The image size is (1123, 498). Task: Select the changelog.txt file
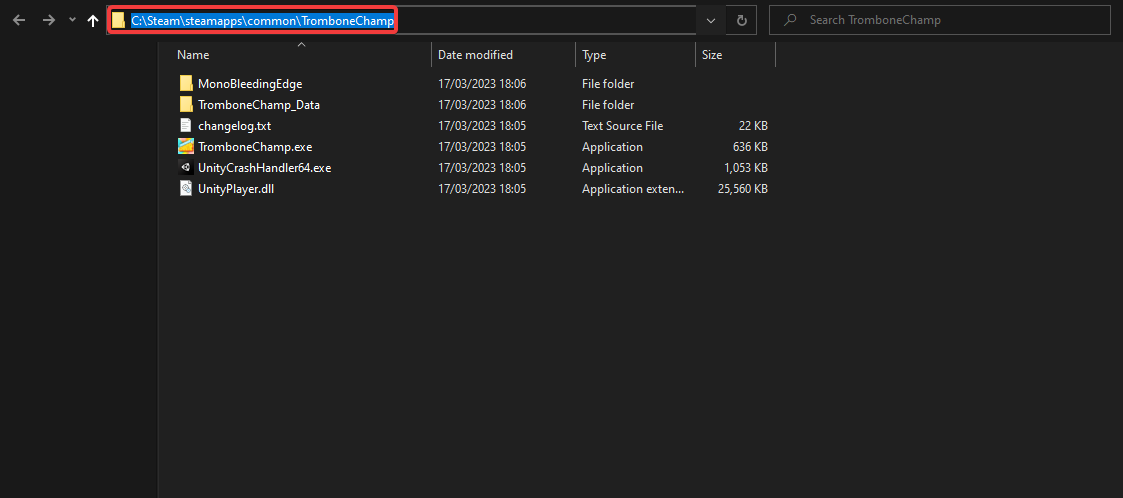point(234,126)
